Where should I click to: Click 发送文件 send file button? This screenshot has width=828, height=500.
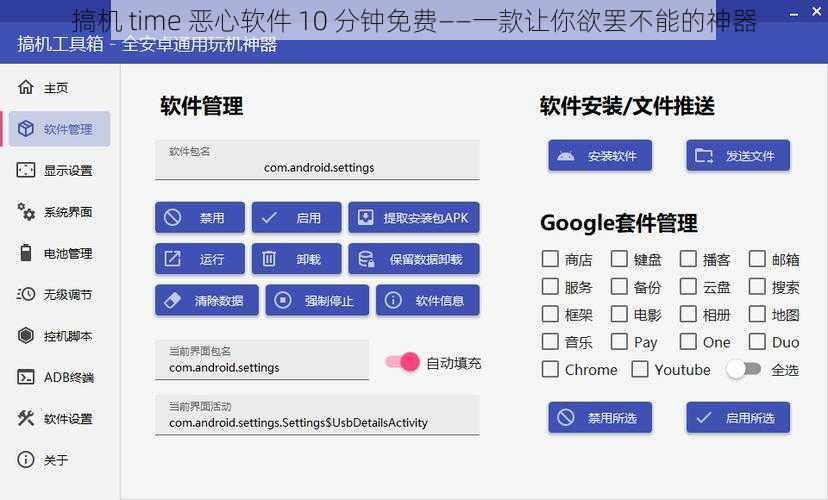pos(738,156)
